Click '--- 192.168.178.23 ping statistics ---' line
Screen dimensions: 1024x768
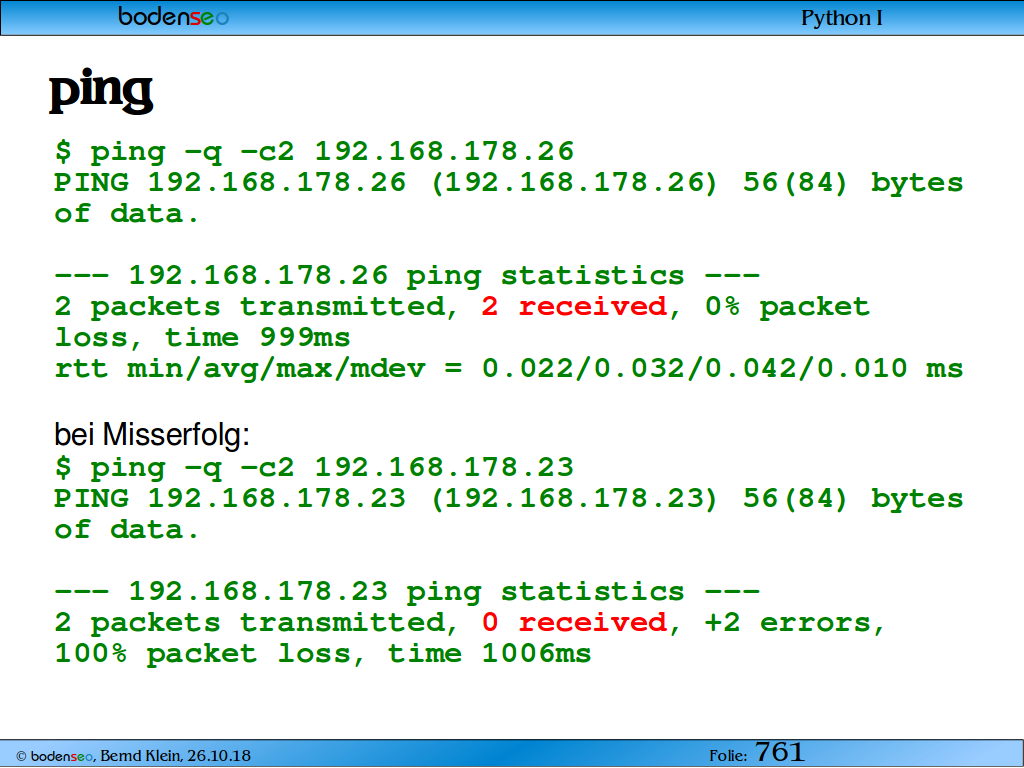[408, 592]
